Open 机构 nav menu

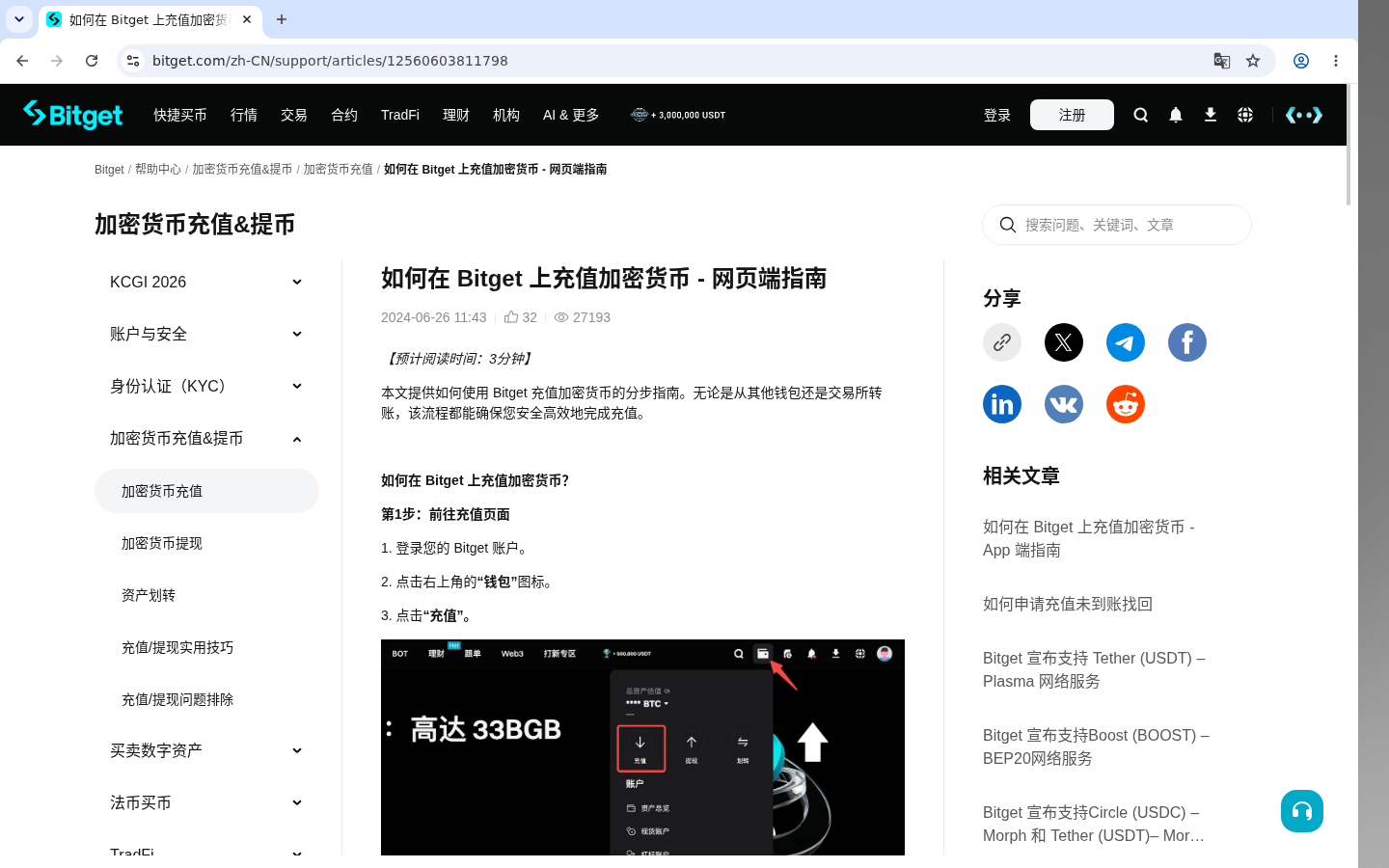point(506,115)
